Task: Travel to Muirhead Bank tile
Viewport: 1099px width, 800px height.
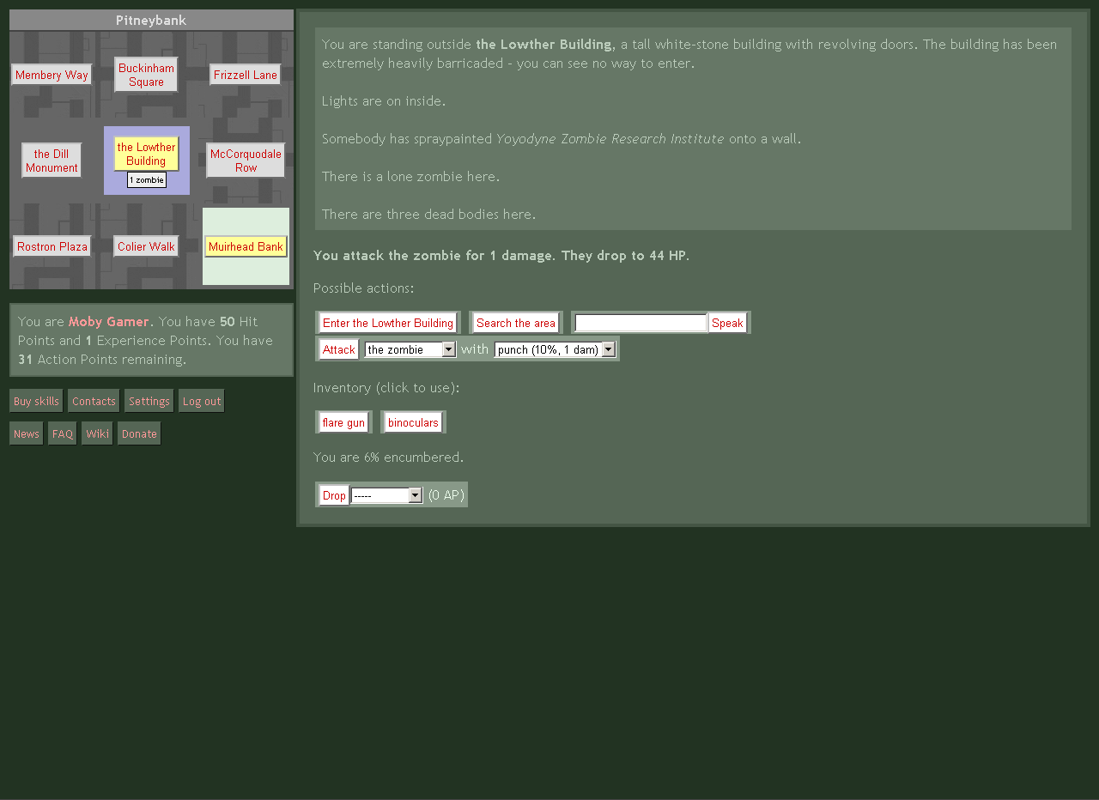Action: (x=246, y=247)
